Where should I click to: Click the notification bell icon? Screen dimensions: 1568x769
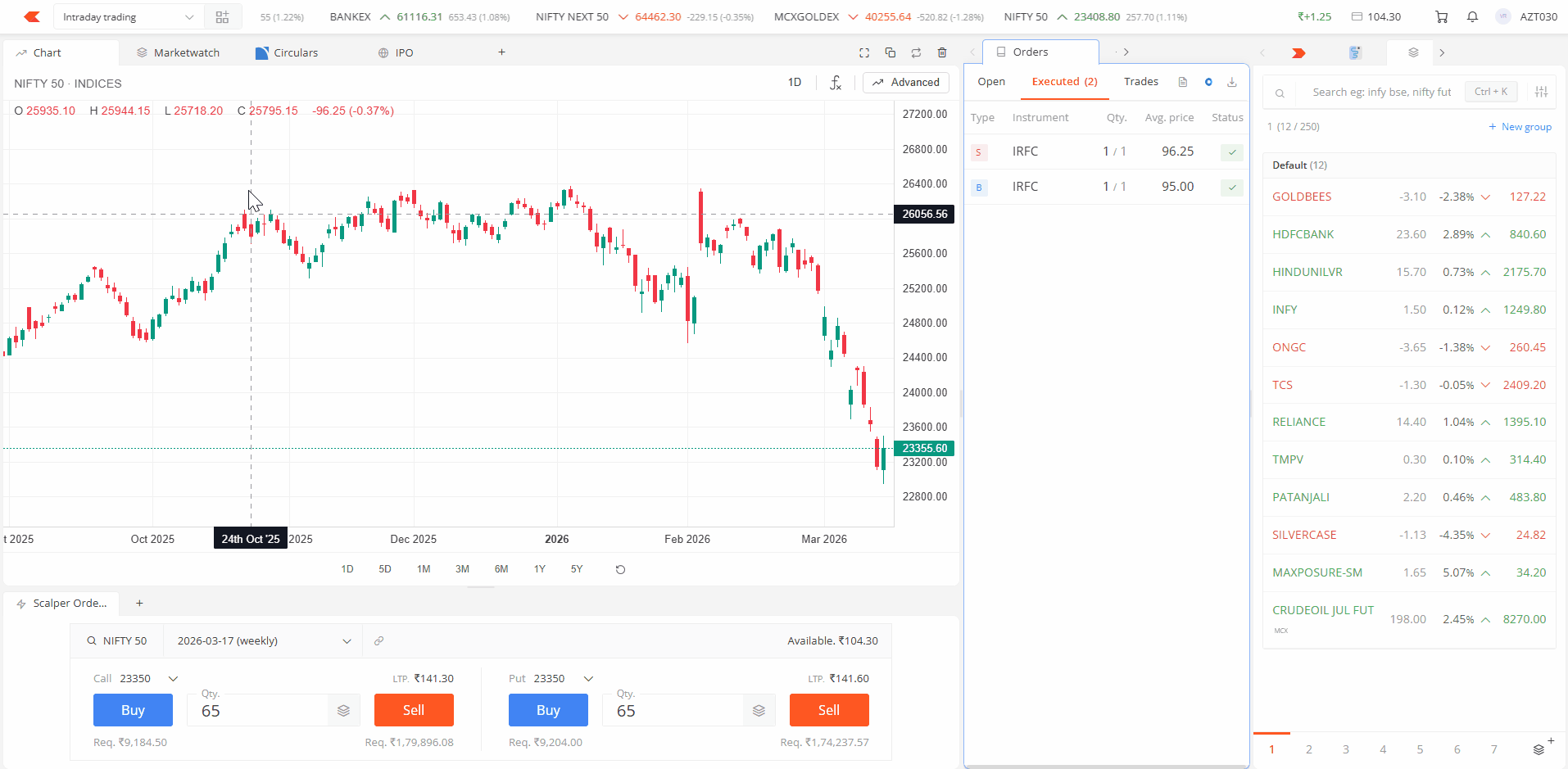1472,16
